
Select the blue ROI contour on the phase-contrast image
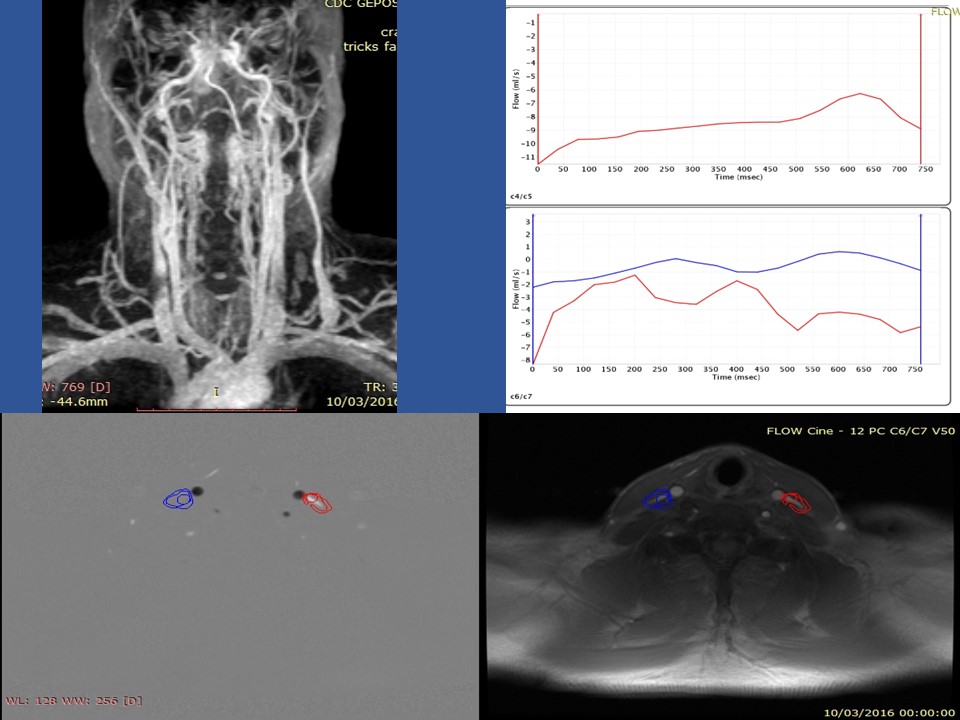178,499
